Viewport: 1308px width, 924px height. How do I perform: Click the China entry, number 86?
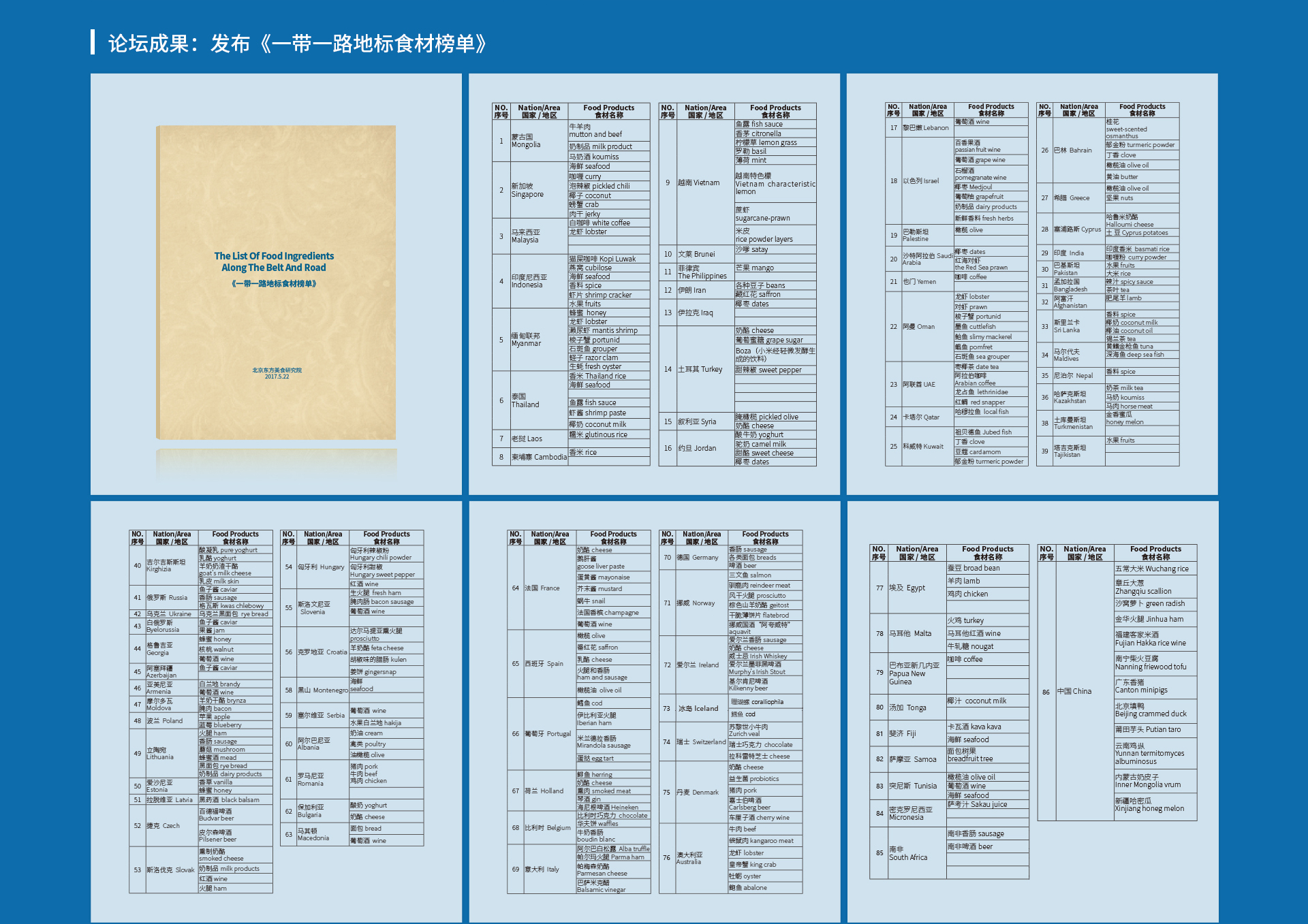click(x=1074, y=691)
